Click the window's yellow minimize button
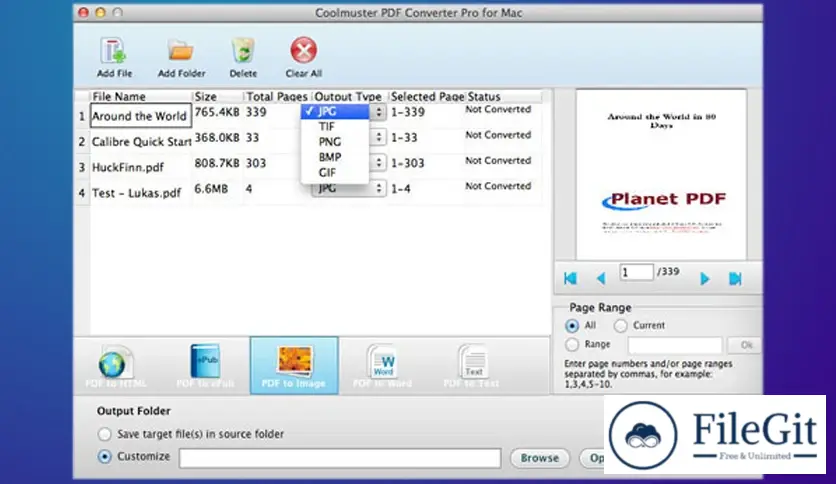 tap(100, 12)
